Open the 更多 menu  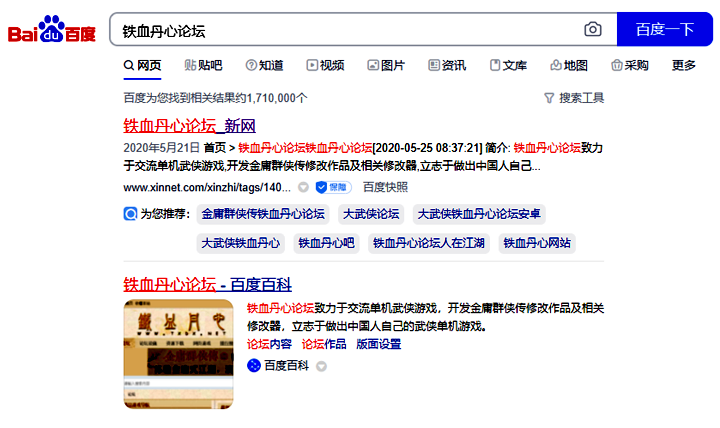click(x=684, y=66)
